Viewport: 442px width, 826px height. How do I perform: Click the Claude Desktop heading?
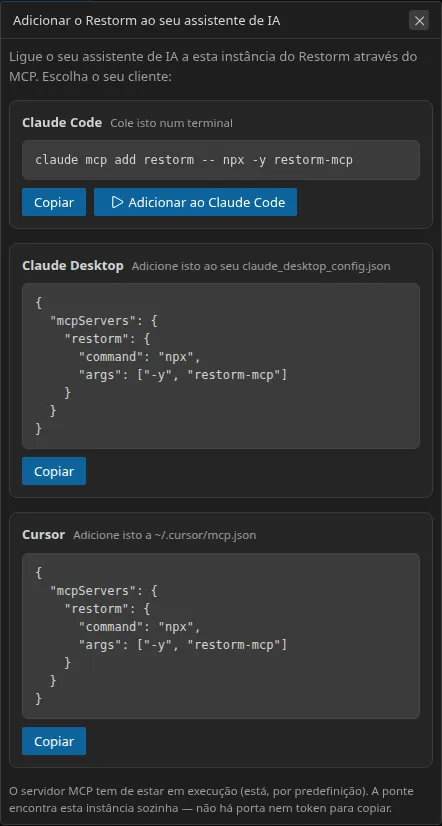(73, 266)
